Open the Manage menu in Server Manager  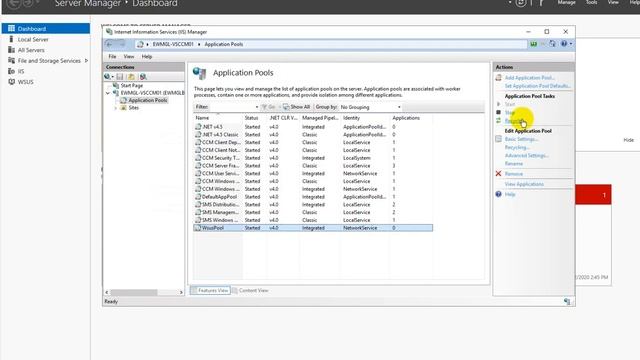coord(567,2)
